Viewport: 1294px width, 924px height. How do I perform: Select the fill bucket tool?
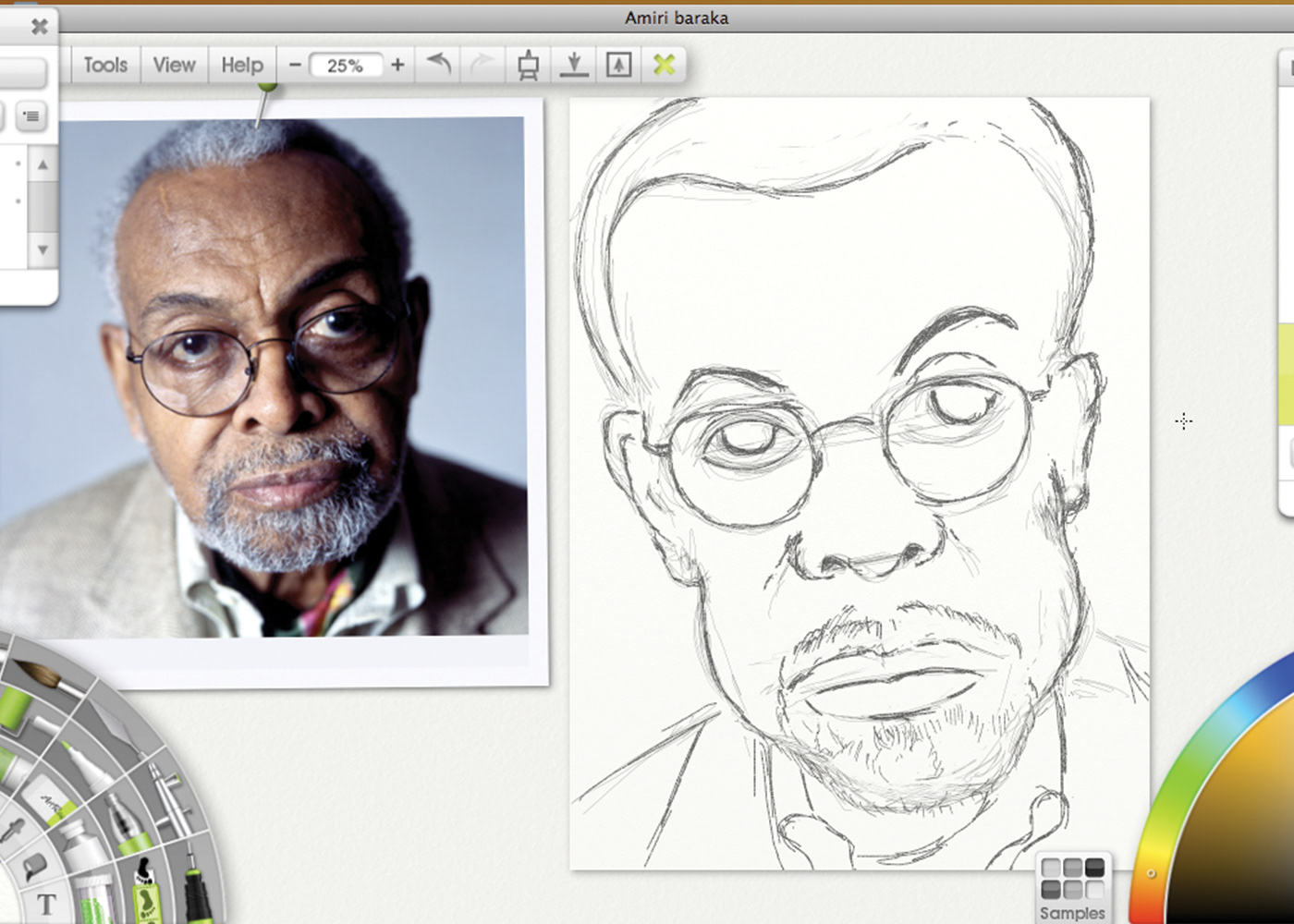(x=34, y=865)
